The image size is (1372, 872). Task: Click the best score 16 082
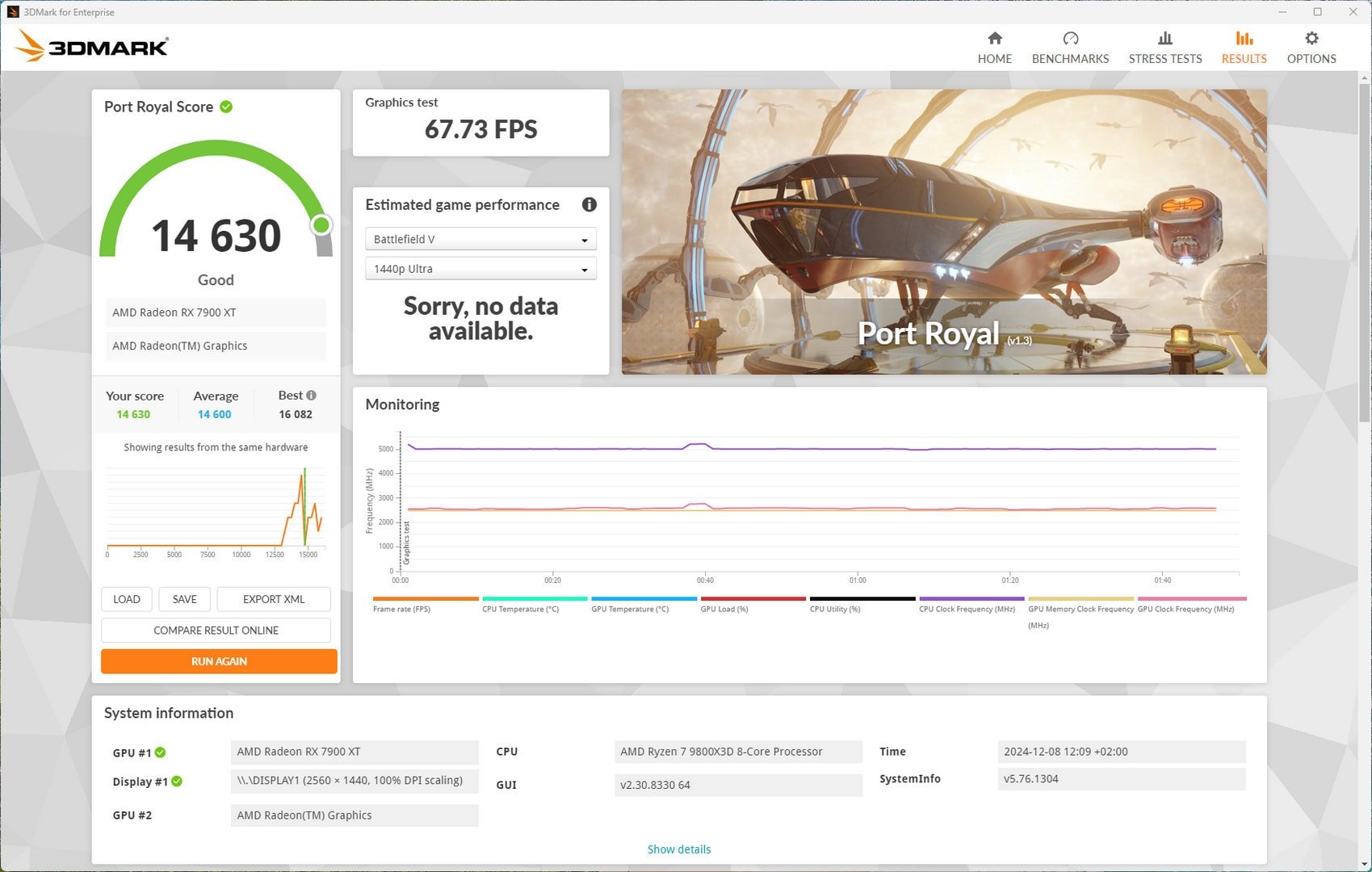[x=296, y=414]
